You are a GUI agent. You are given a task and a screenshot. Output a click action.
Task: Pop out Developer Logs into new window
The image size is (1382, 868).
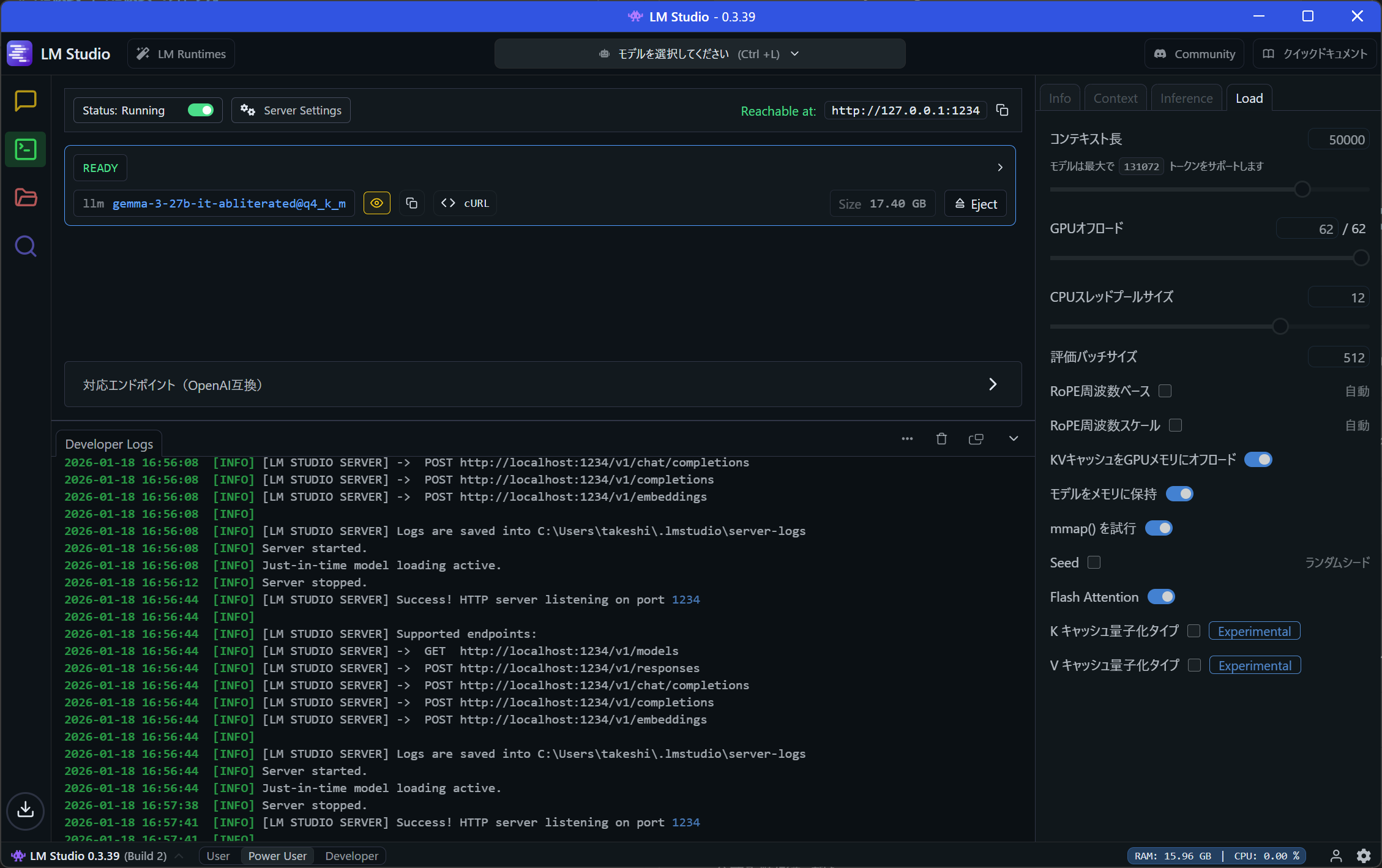click(976, 438)
